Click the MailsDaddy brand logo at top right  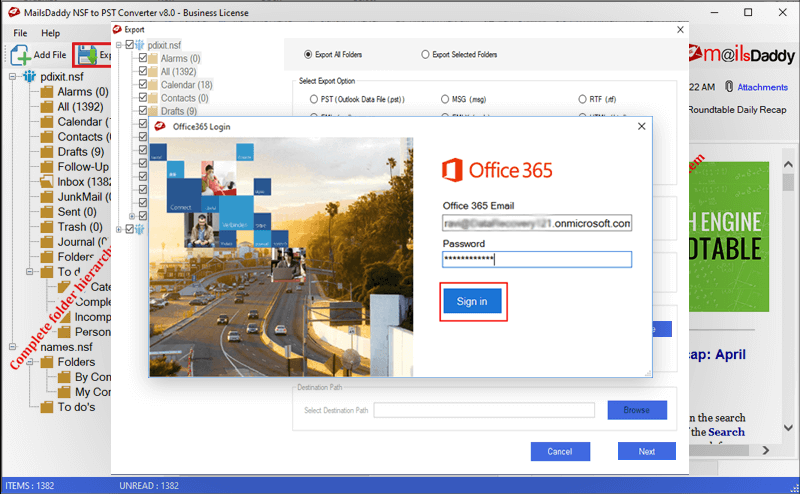[x=742, y=54]
